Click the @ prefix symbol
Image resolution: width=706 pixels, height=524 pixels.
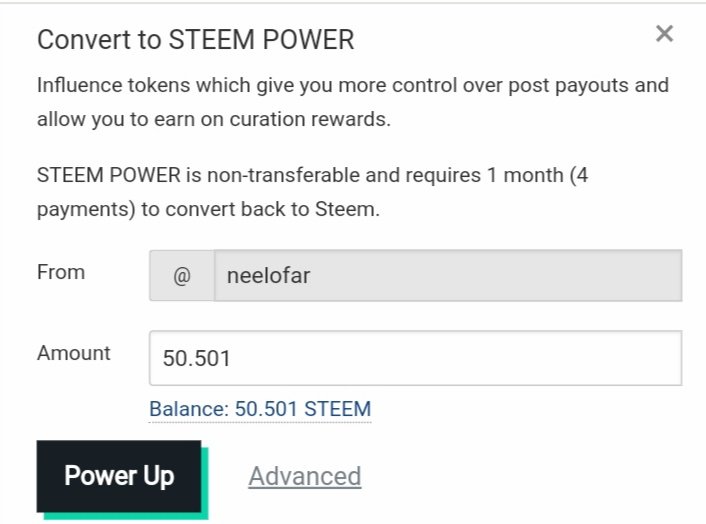tap(181, 275)
